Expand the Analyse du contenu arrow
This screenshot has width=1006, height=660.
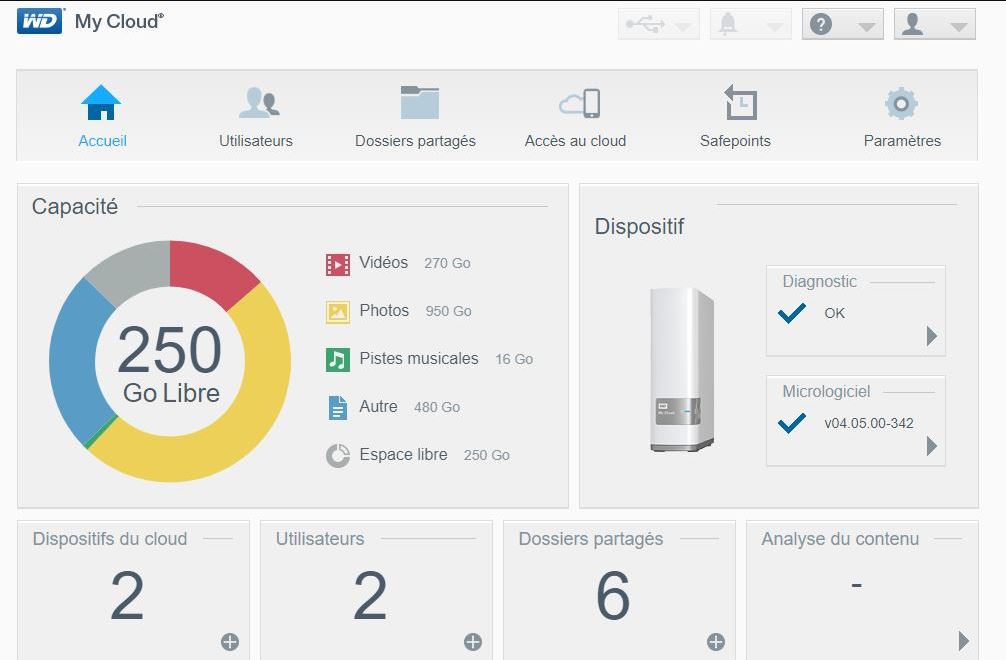pyautogui.click(x=963, y=640)
